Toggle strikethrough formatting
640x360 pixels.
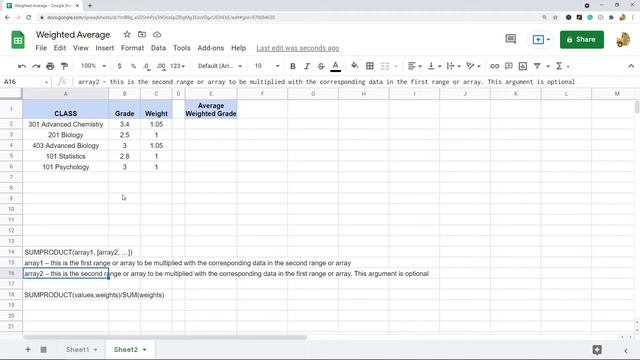pos(321,66)
